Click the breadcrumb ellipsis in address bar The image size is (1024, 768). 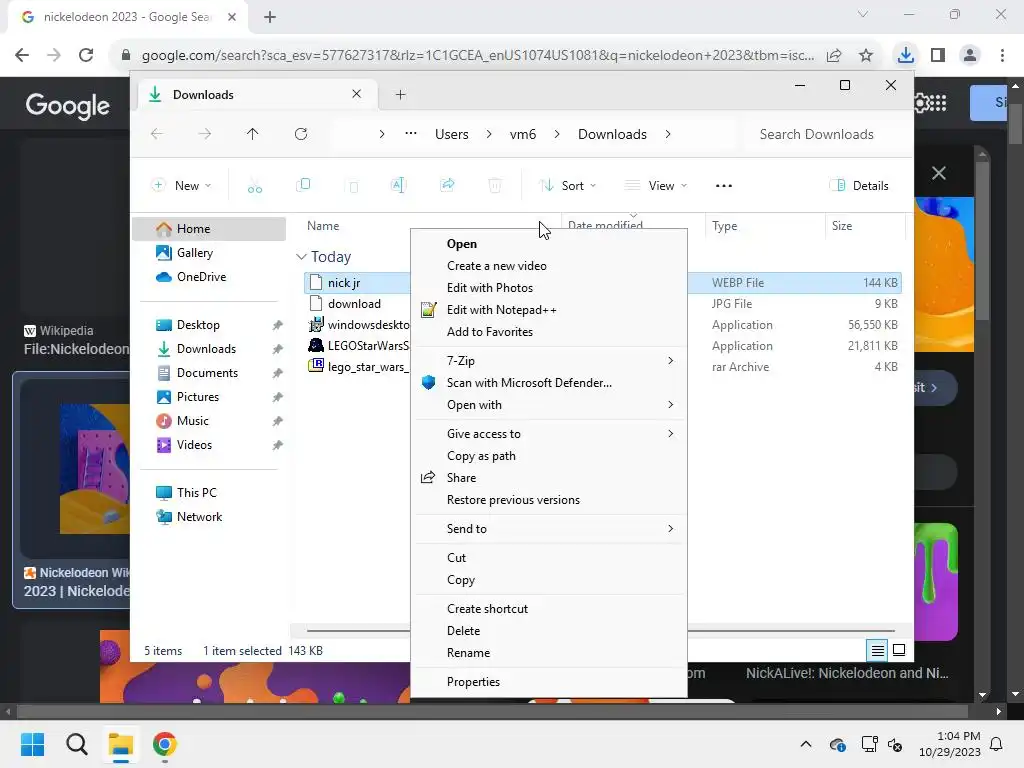(411, 134)
